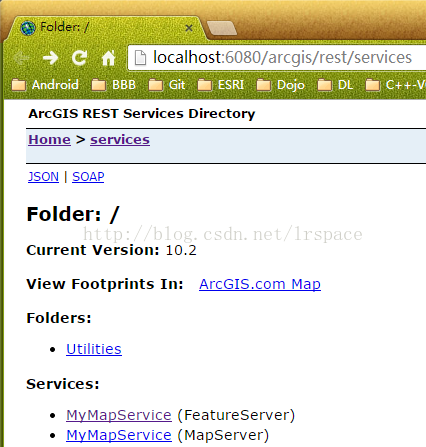This screenshot has width=426, height=447.
Task: Open the SOAP format link
Action: click(x=88, y=176)
